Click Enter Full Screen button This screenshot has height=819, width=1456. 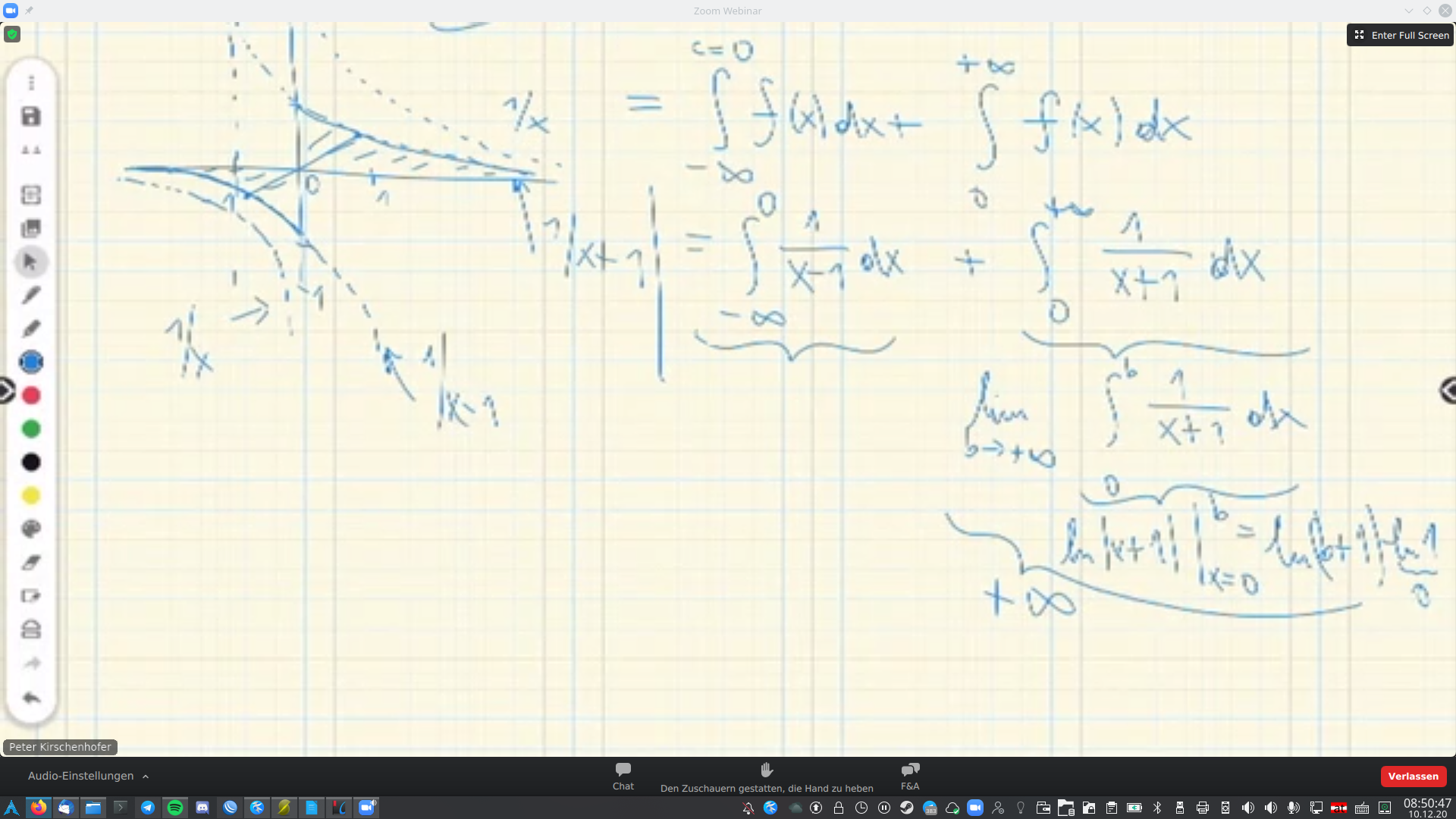[1401, 35]
